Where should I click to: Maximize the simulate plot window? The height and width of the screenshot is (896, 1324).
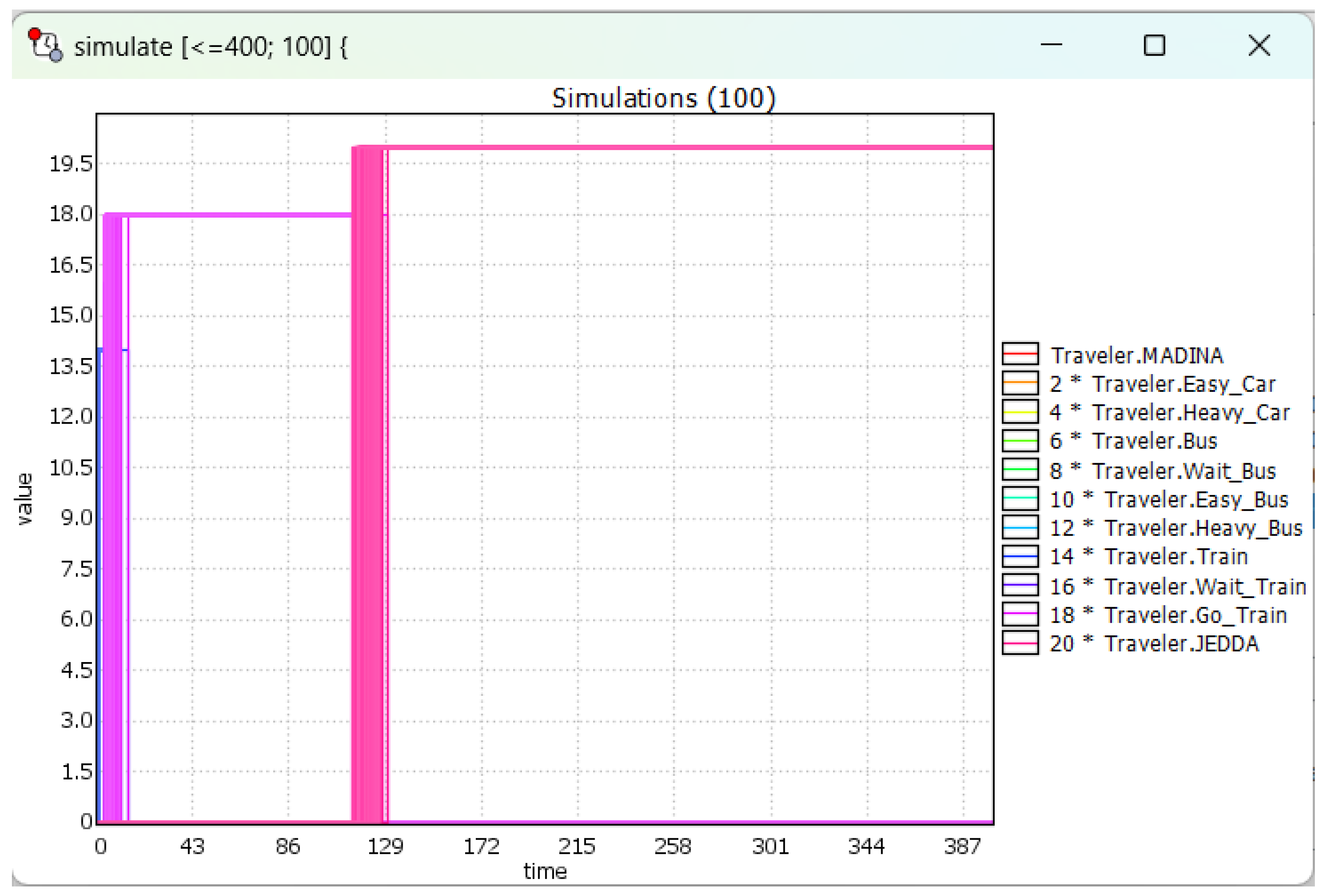click(1154, 45)
